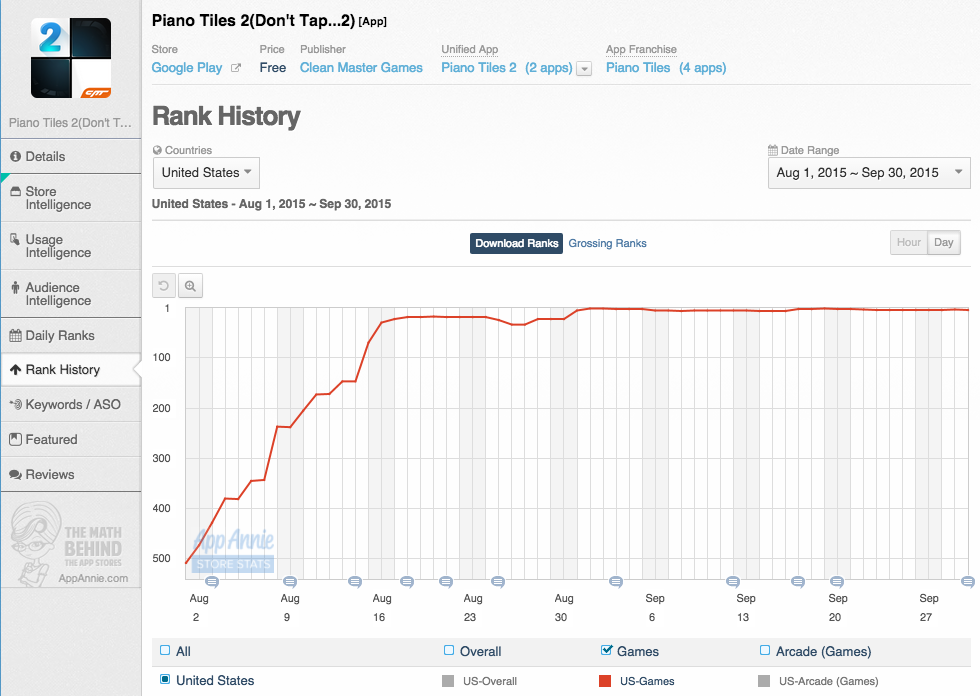The height and width of the screenshot is (696, 980).
Task: Click the y-axis label 100
Action: (161, 357)
